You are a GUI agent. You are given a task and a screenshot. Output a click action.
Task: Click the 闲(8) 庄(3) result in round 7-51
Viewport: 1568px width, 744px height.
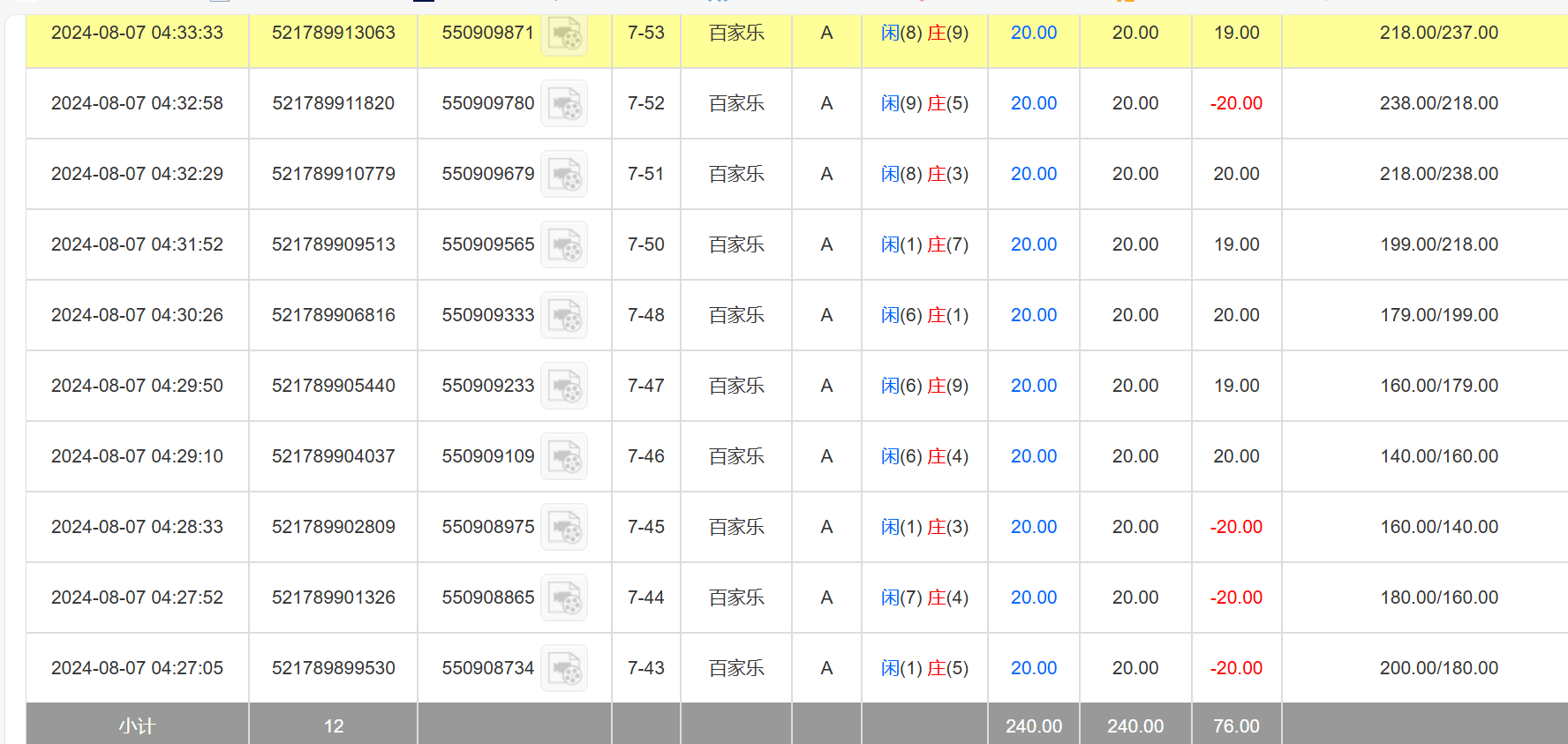click(x=924, y=174)
